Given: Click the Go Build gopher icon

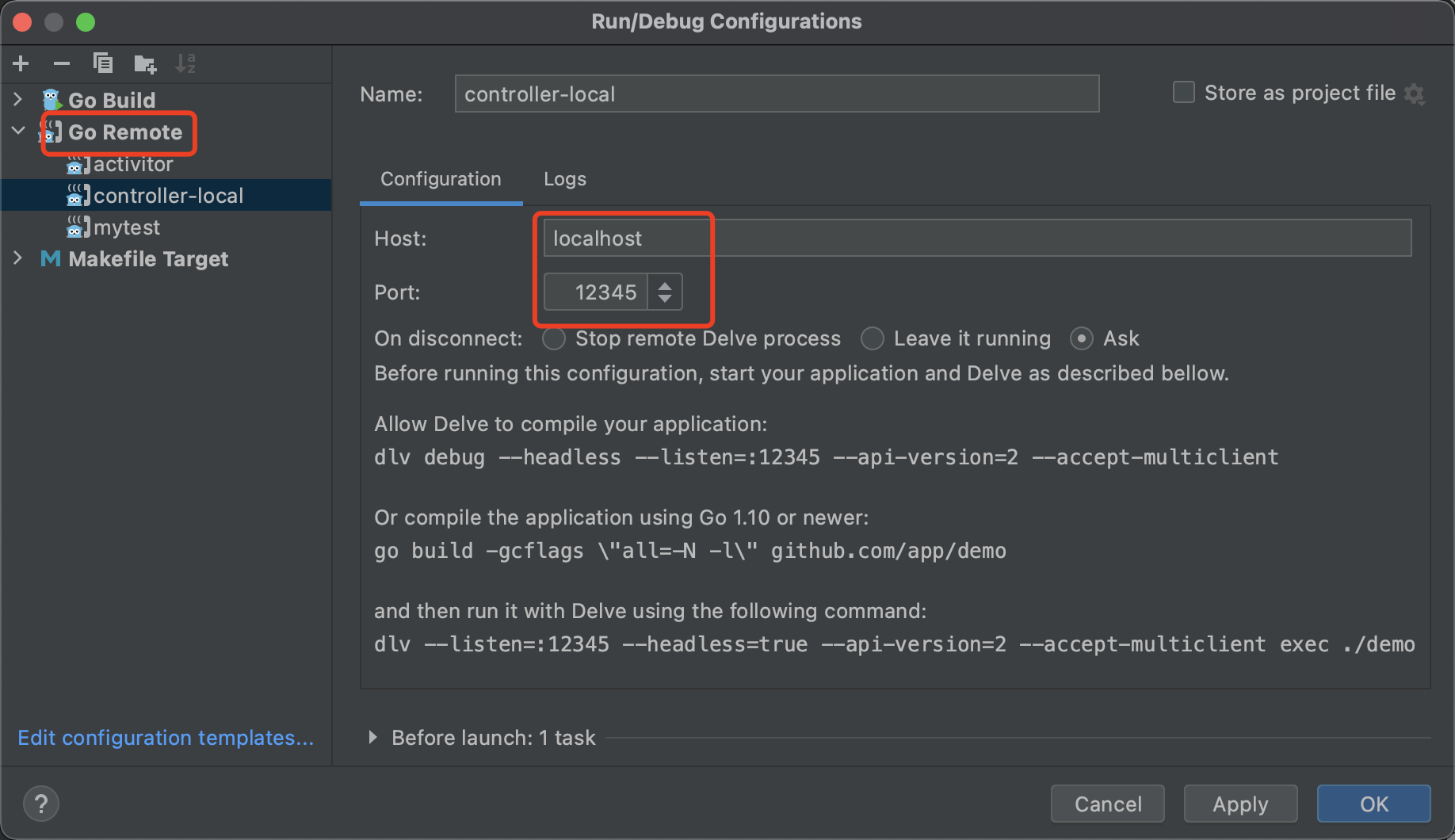Looking at the screenshot, I should [52, 100].
